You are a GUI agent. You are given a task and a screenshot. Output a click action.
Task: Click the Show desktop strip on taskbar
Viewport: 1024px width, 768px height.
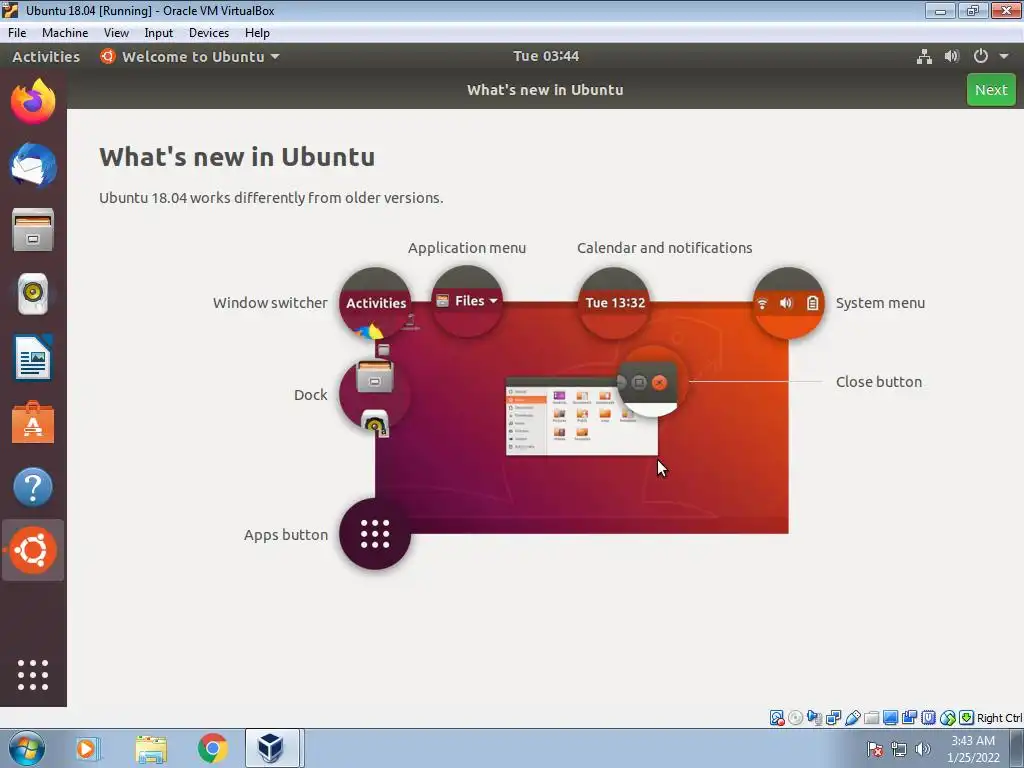1016,748
